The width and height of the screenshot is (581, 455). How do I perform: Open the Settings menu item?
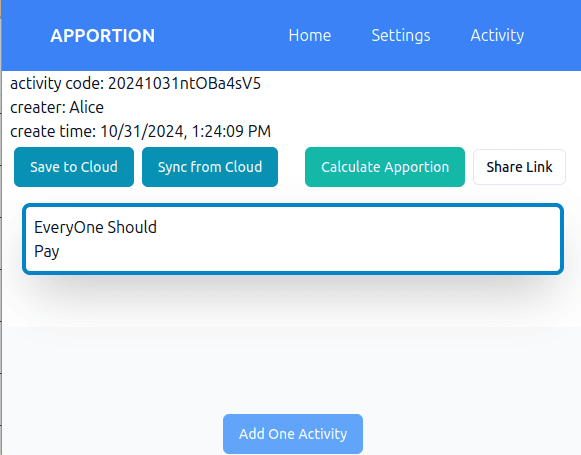tap(401, 36)
